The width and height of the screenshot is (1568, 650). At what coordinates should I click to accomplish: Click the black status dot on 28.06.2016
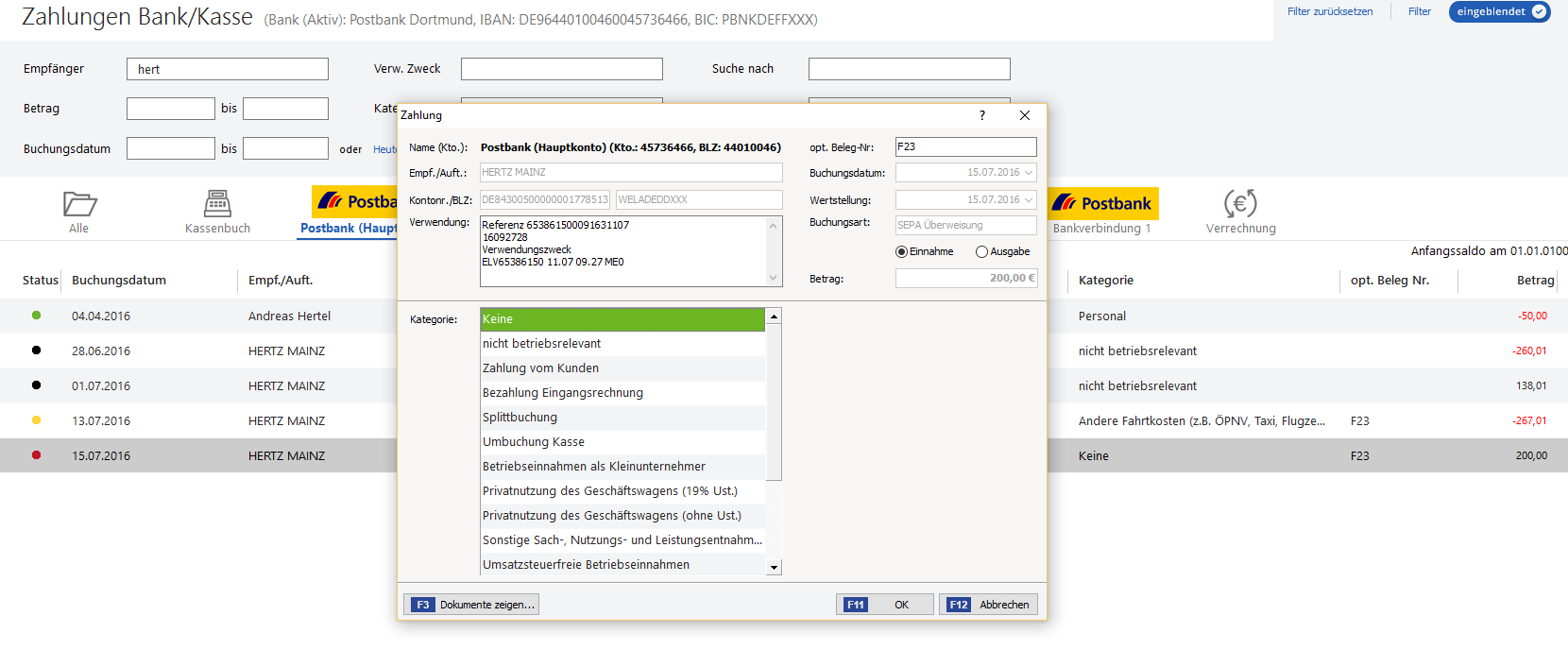click(x=37, y=351)
